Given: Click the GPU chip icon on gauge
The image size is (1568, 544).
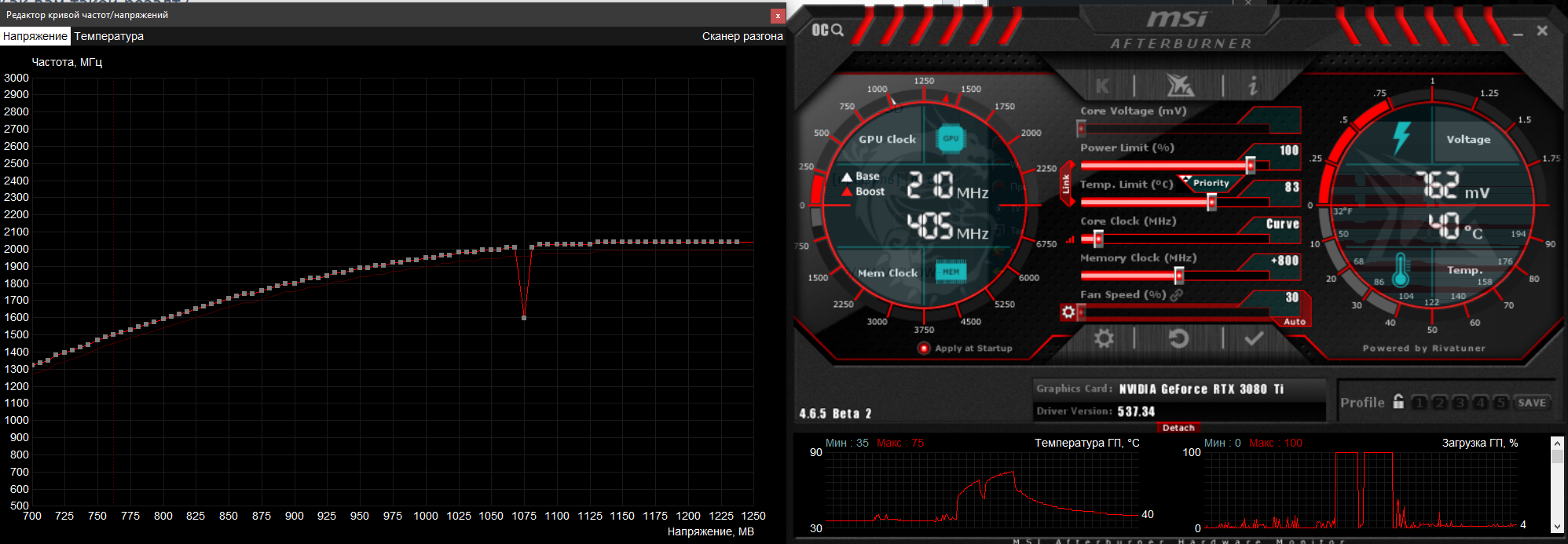Looking at the screenshot, I should [951, 138].
